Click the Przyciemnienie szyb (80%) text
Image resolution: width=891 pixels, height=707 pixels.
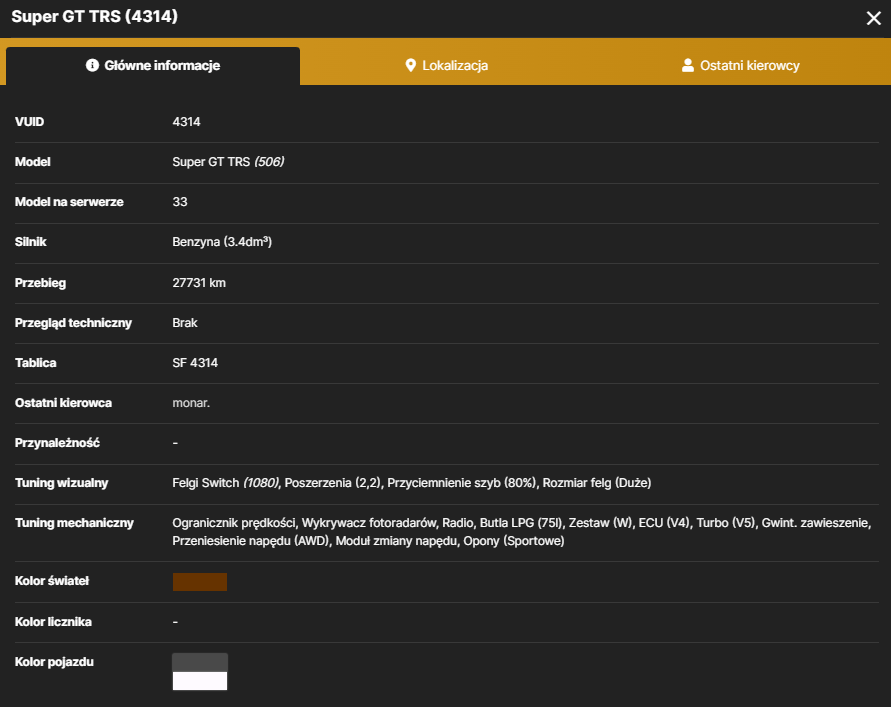462,483
